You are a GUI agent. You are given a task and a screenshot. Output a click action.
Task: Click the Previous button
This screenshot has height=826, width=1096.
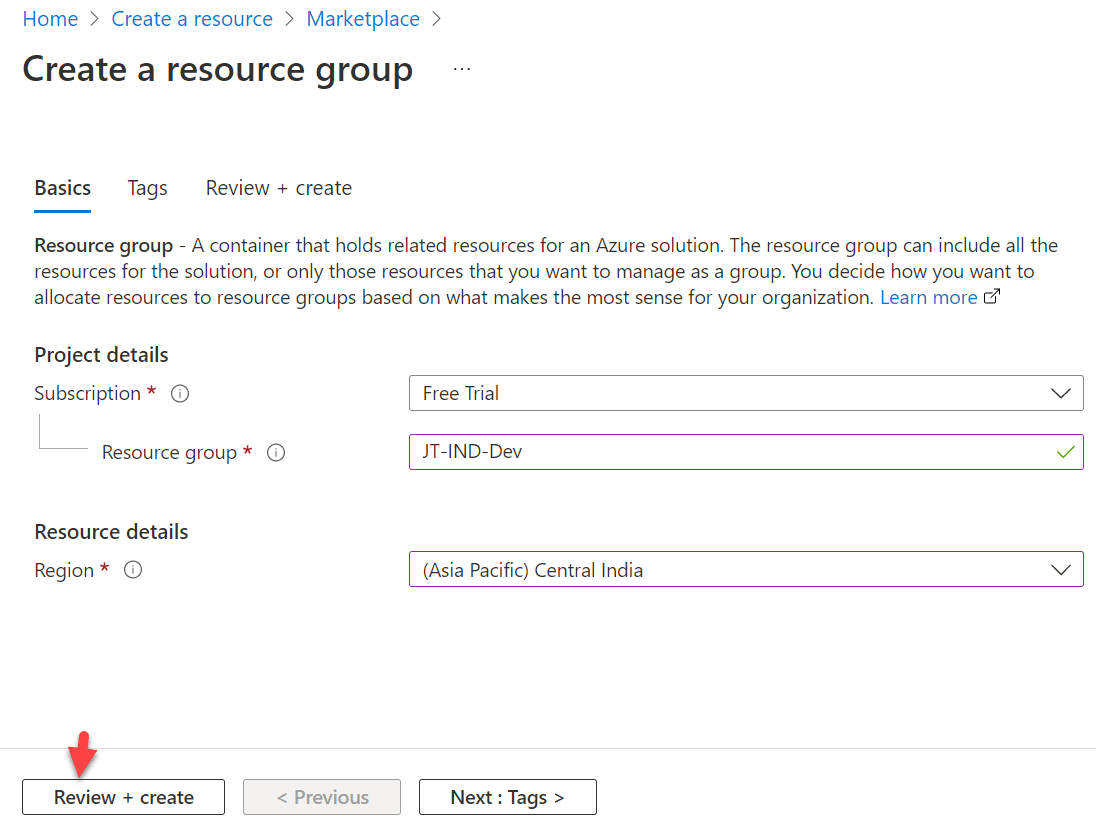[x=321, y=797]
